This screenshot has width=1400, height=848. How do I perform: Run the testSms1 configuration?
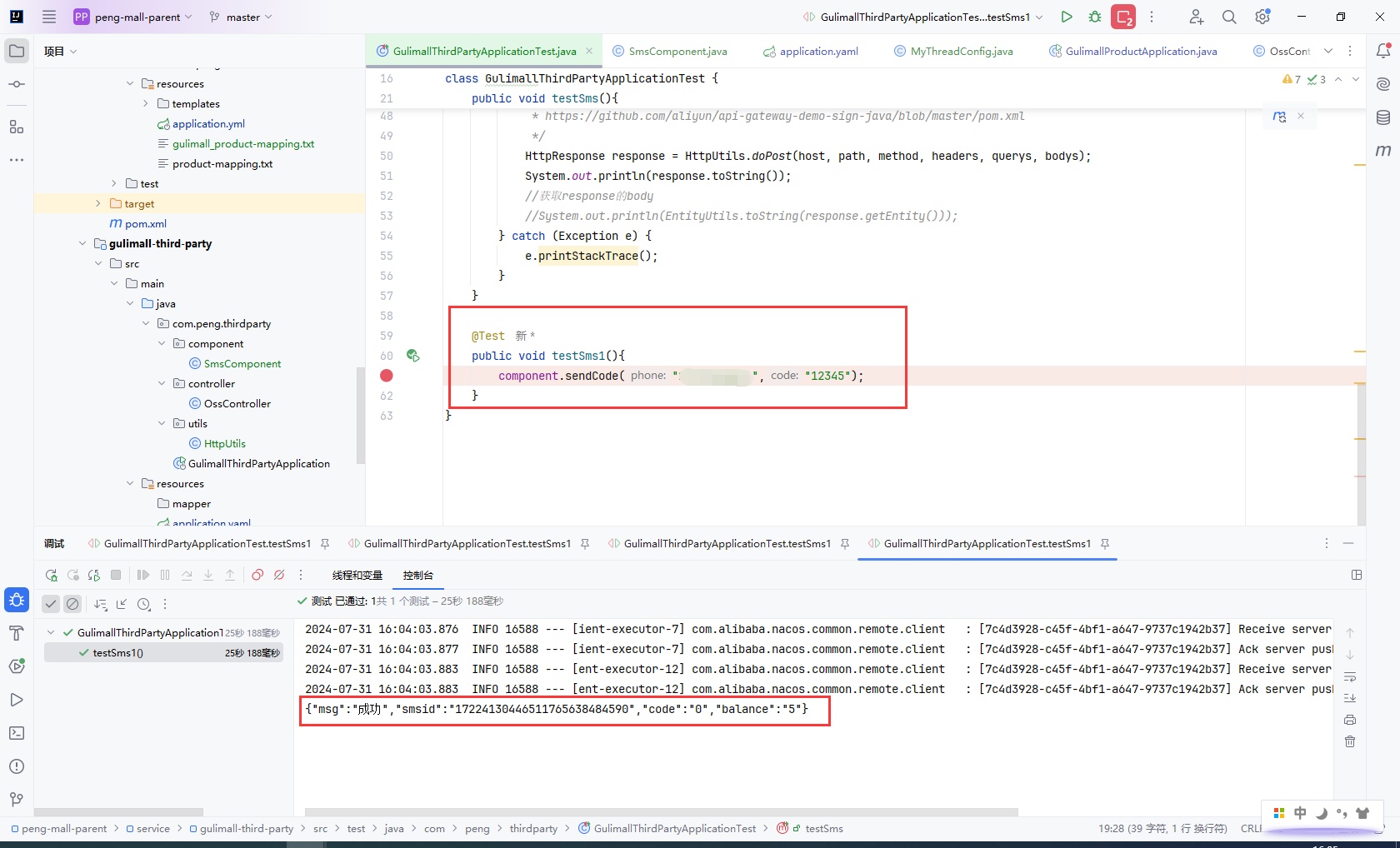pos(1067,17)
